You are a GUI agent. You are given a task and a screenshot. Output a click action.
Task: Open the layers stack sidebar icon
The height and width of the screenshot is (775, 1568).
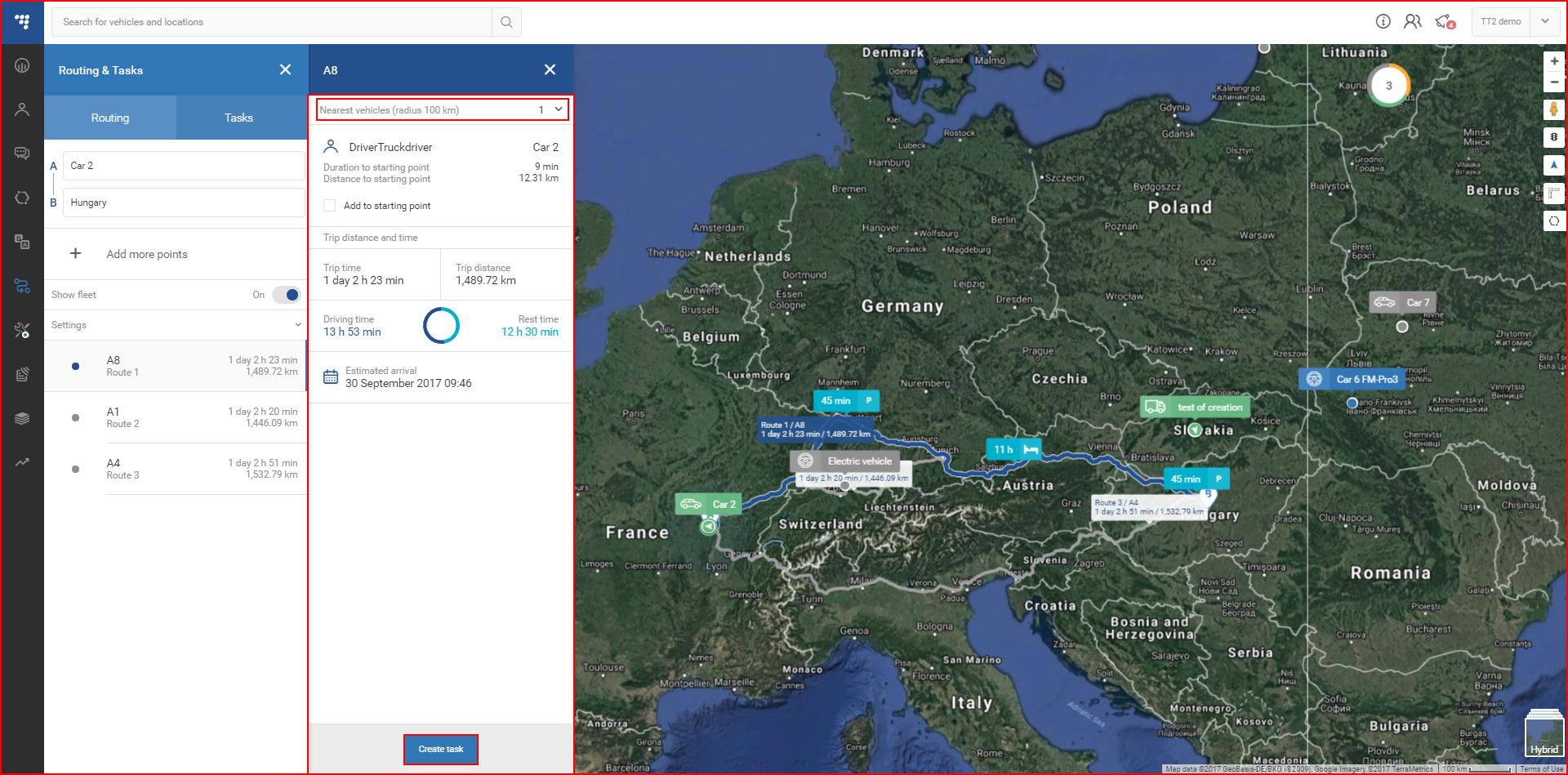click(22, 418)
